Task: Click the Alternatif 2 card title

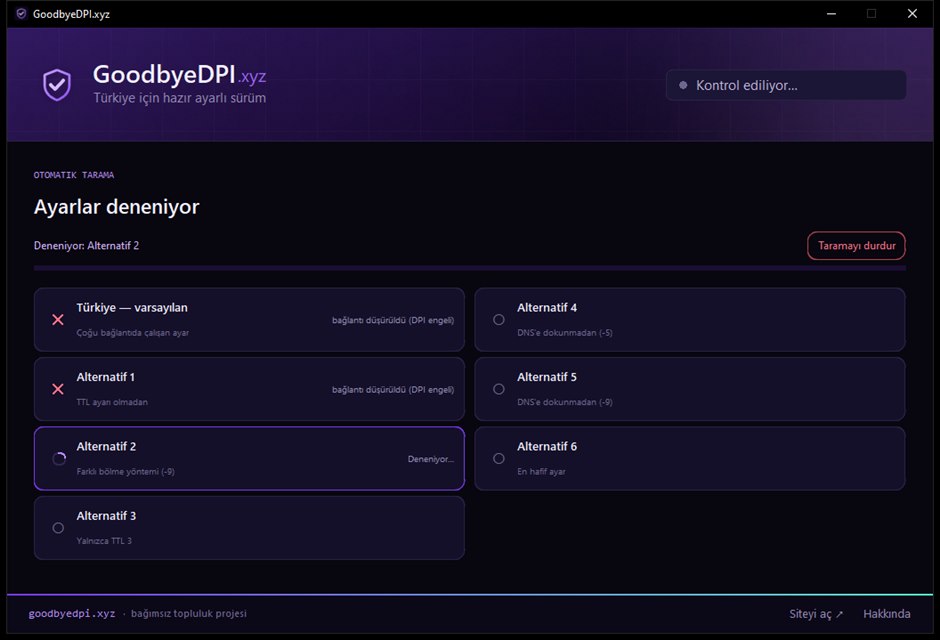Action: (106, 446)
